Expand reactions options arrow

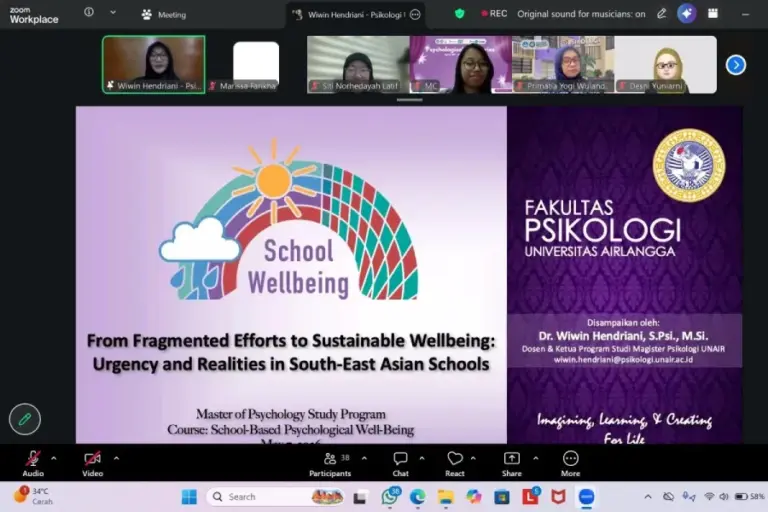tap(473, 459)
